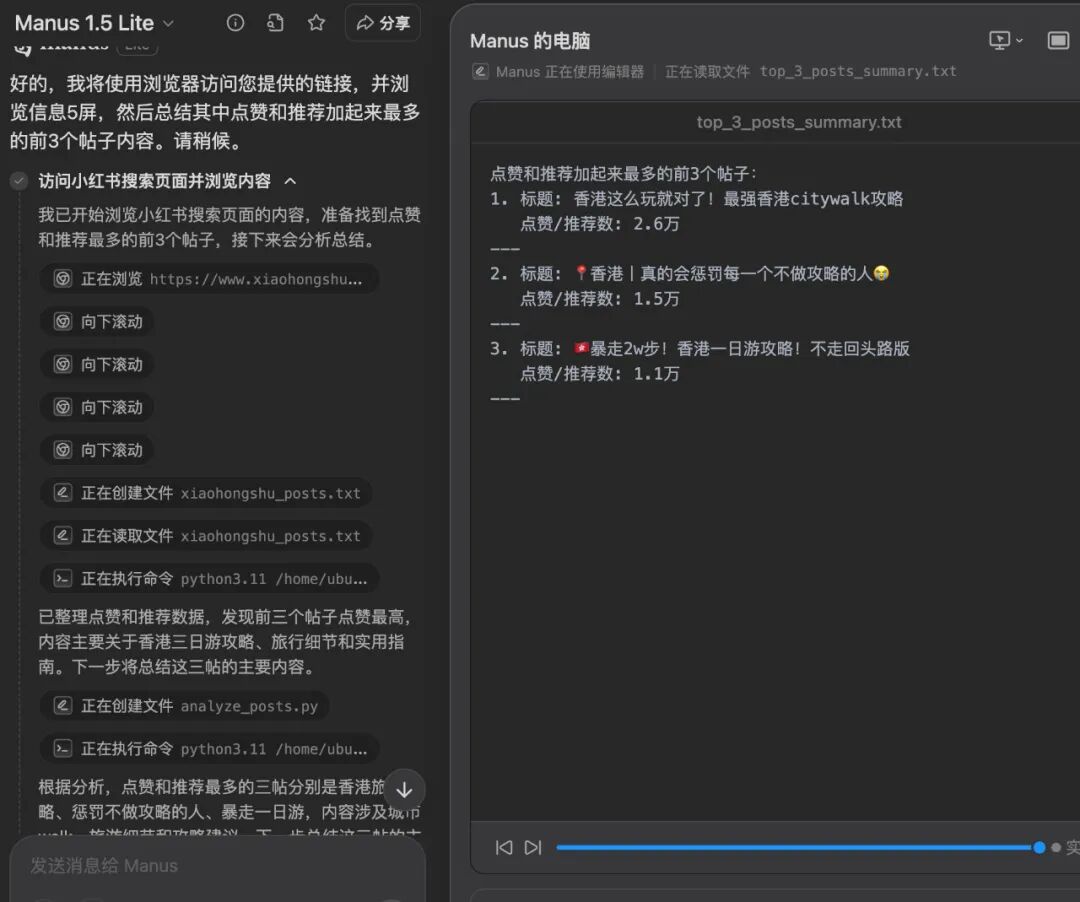The width and height of the screenshot is (1080, 902).
Task: Star this conversation as favorite
Action: (316, 23)
